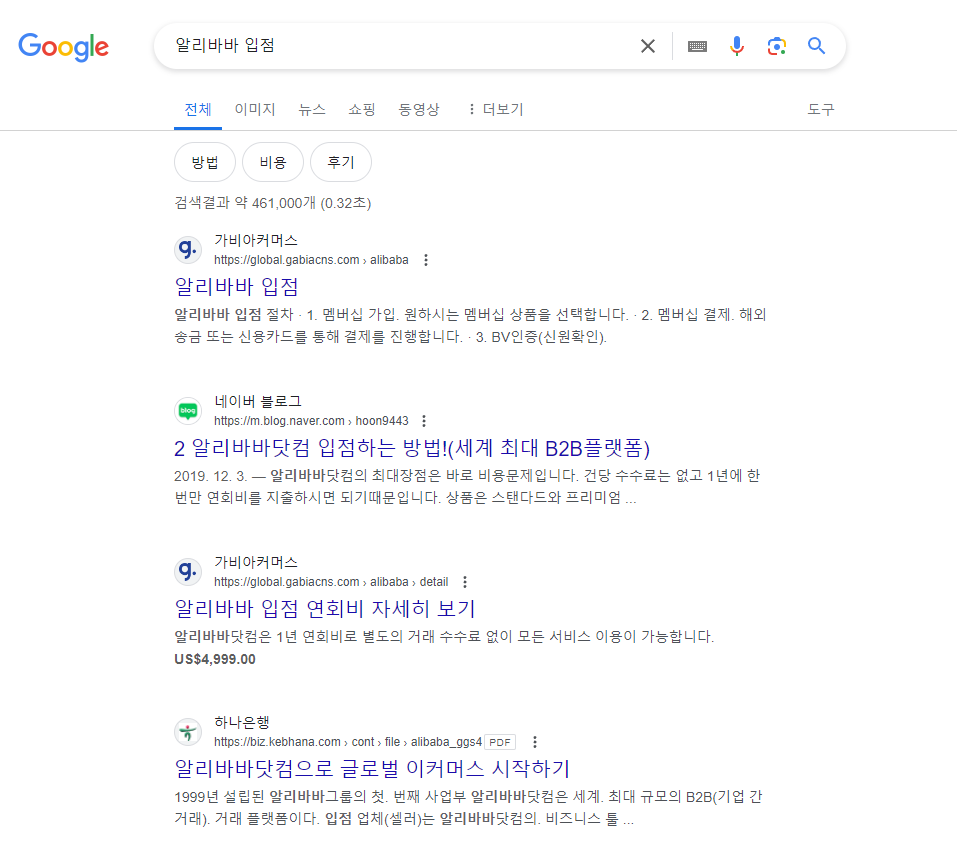Open 알리바바 입점 연회비 자세히 보기 link
The image size is (957, 849).
pyautogui.click(x=325, y=609)
